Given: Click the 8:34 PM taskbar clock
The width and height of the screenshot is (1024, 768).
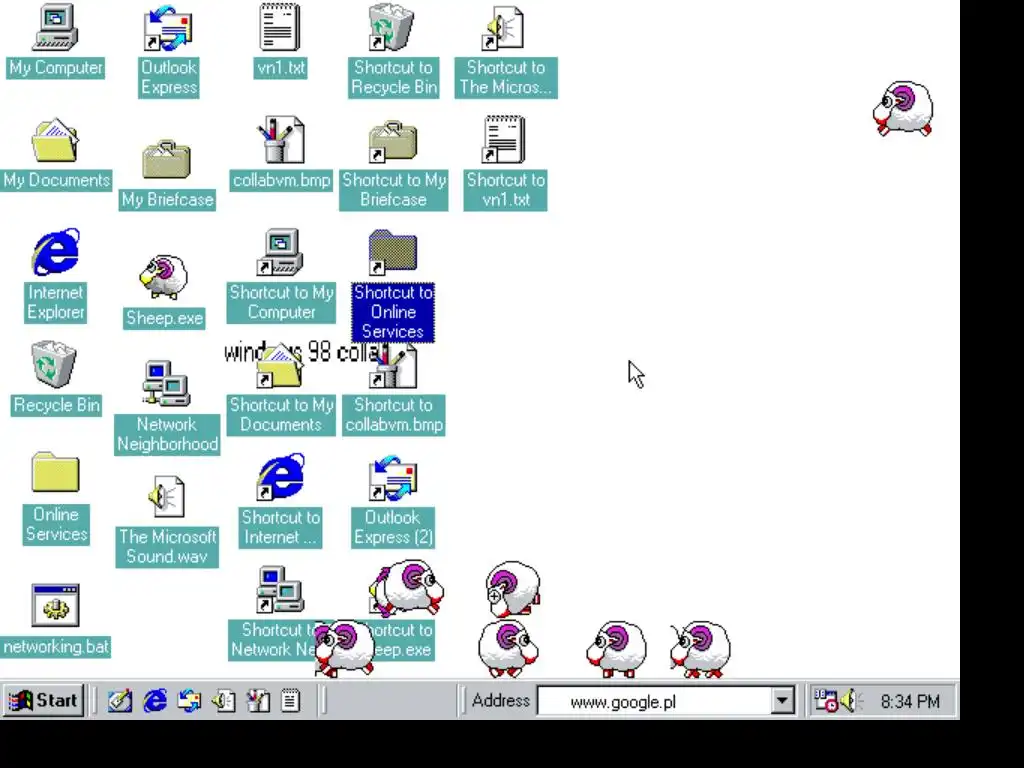Looking at the screenshot, I should [x=910, y=701].
